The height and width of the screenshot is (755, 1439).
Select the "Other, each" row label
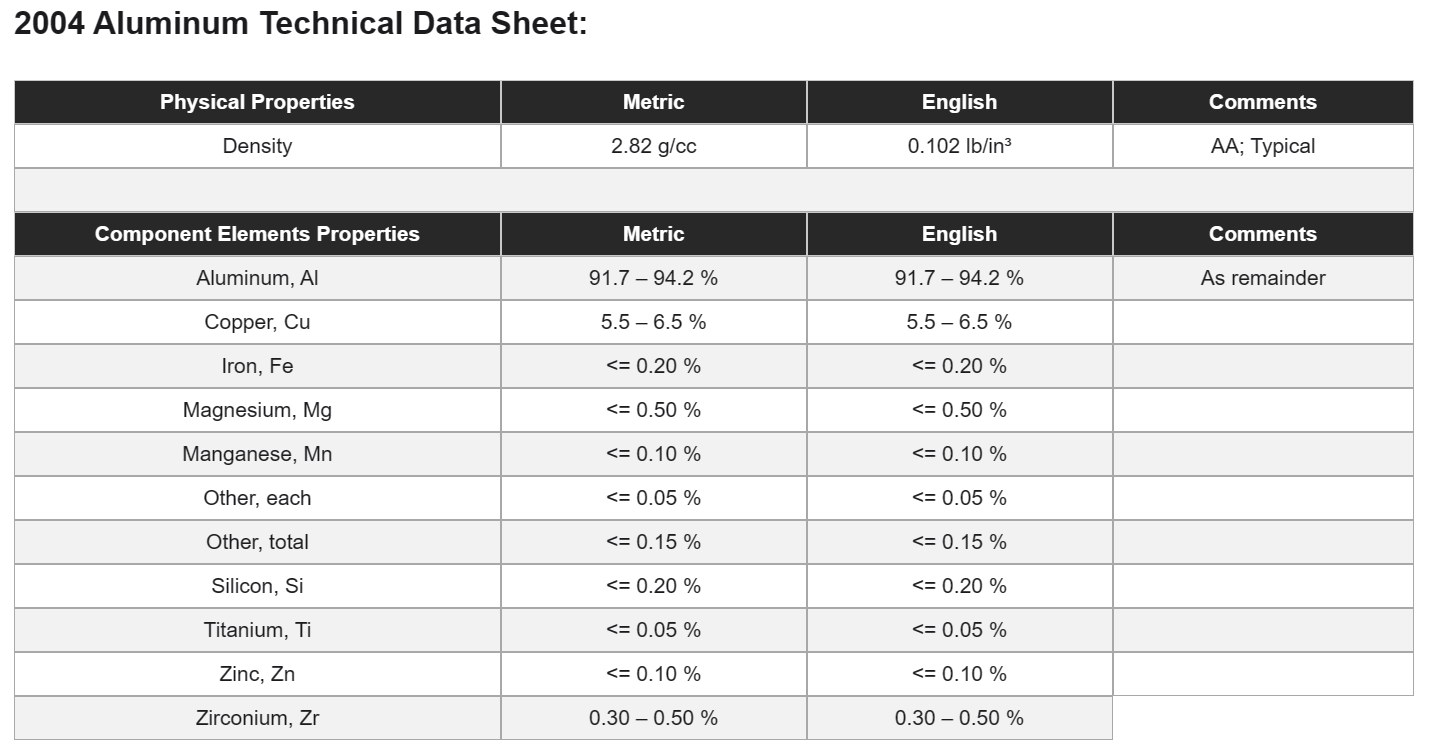click(x=257, y=498)
